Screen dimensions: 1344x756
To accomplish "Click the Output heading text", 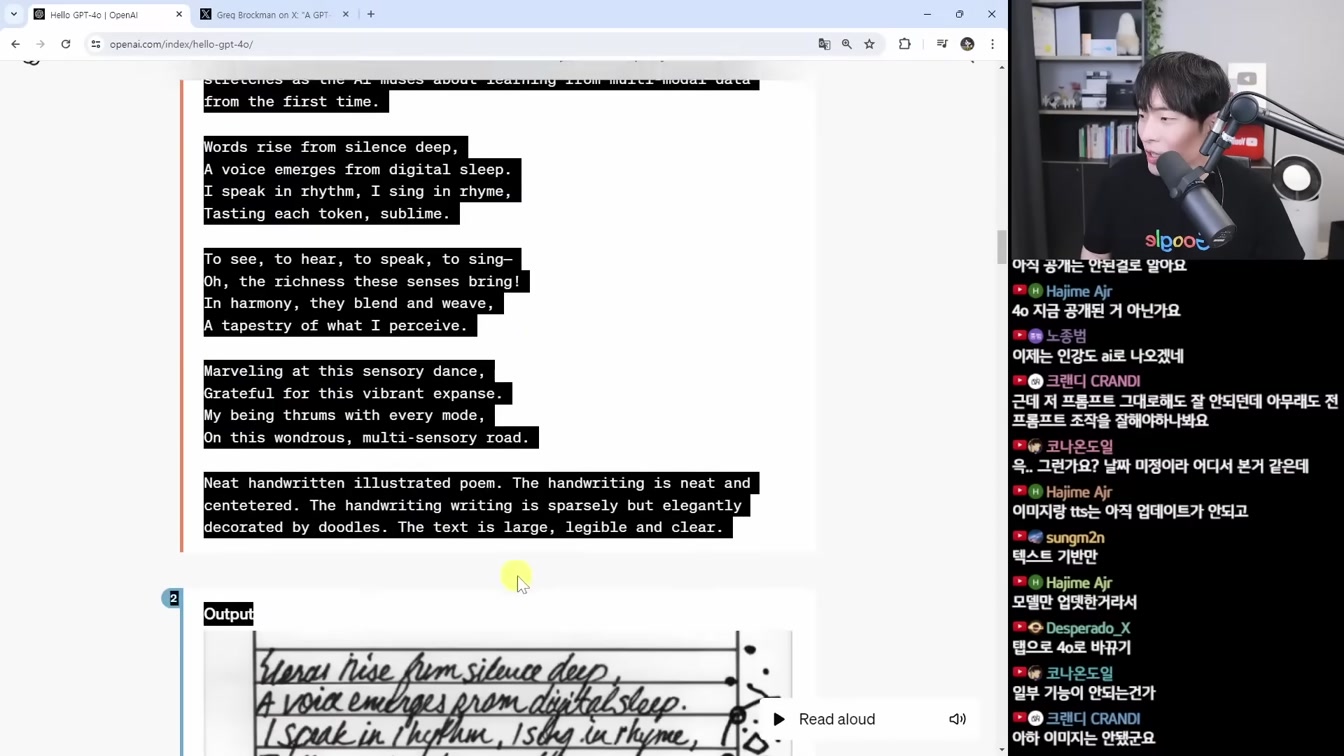I will (228, 614).
